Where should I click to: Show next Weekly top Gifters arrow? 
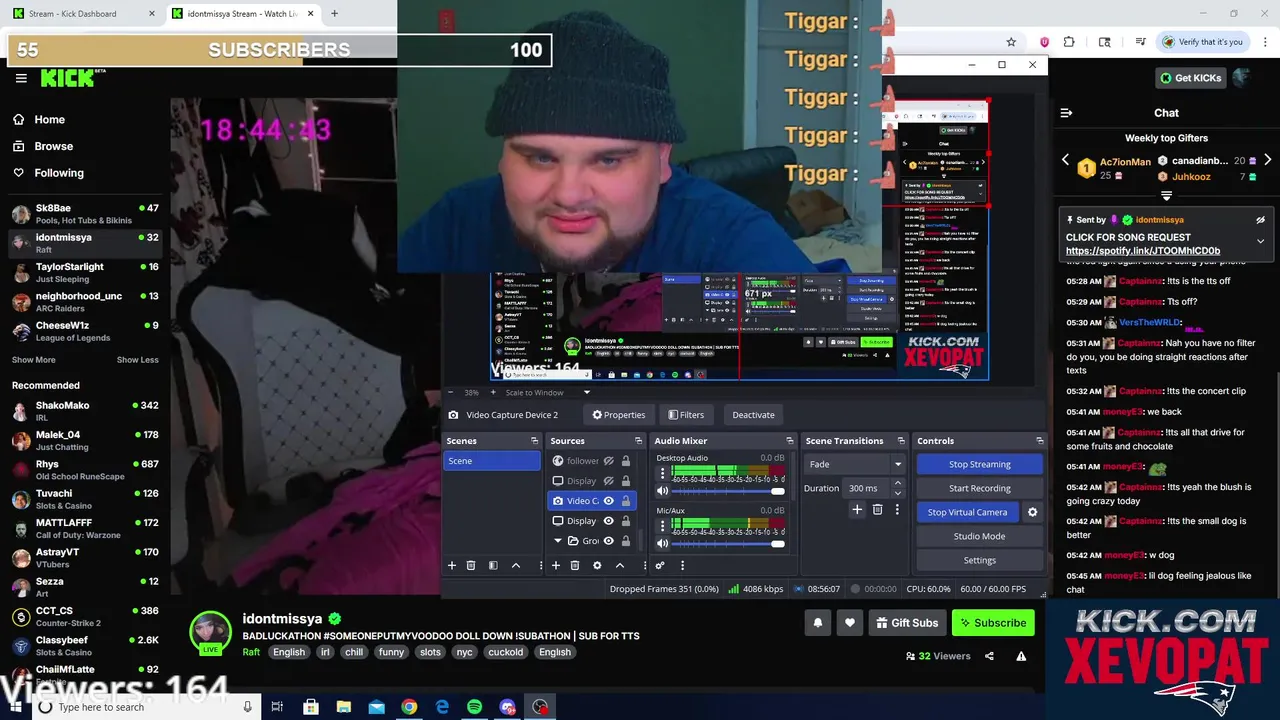click(1267, 160)
